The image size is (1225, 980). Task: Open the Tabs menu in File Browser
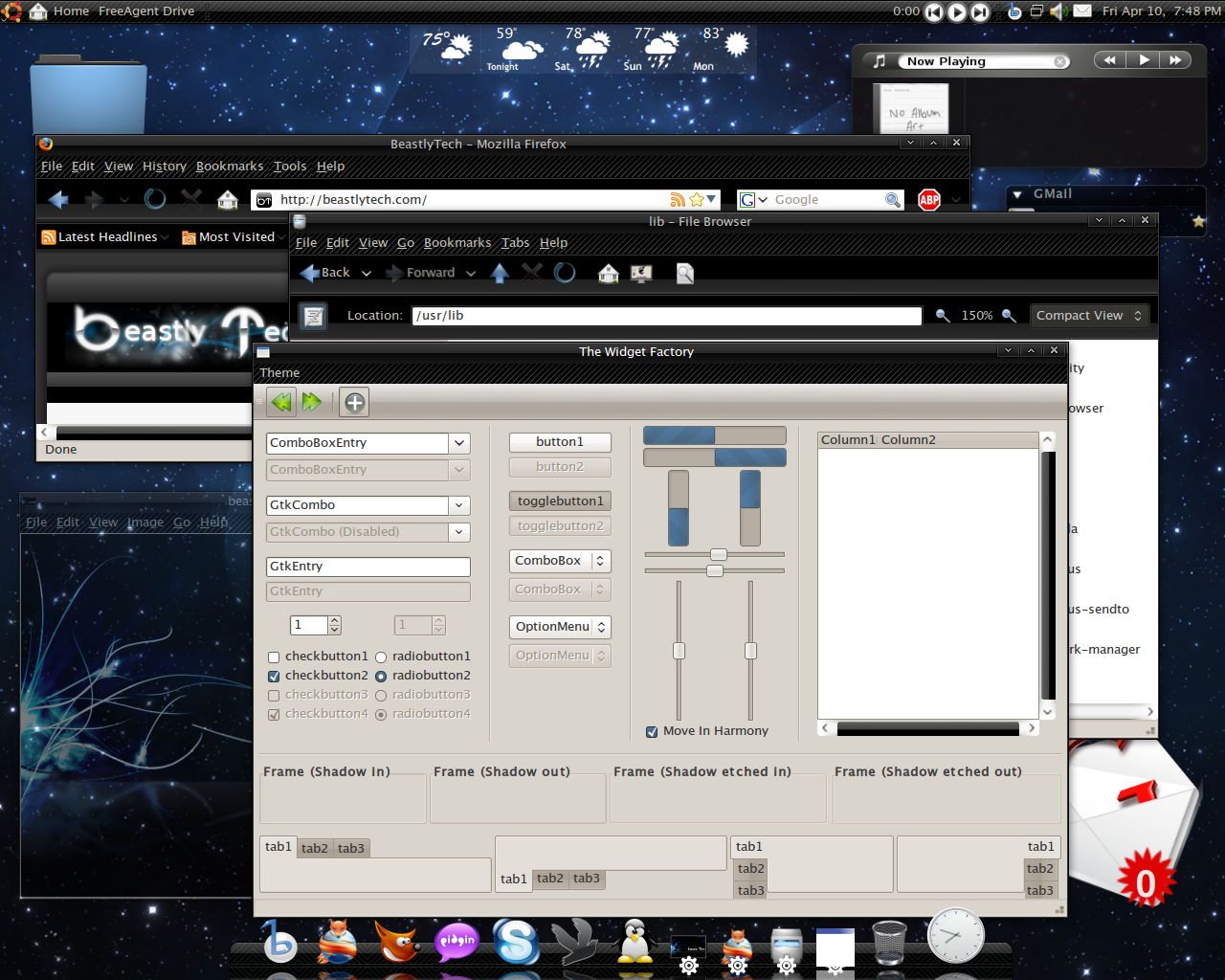point(516,243)
